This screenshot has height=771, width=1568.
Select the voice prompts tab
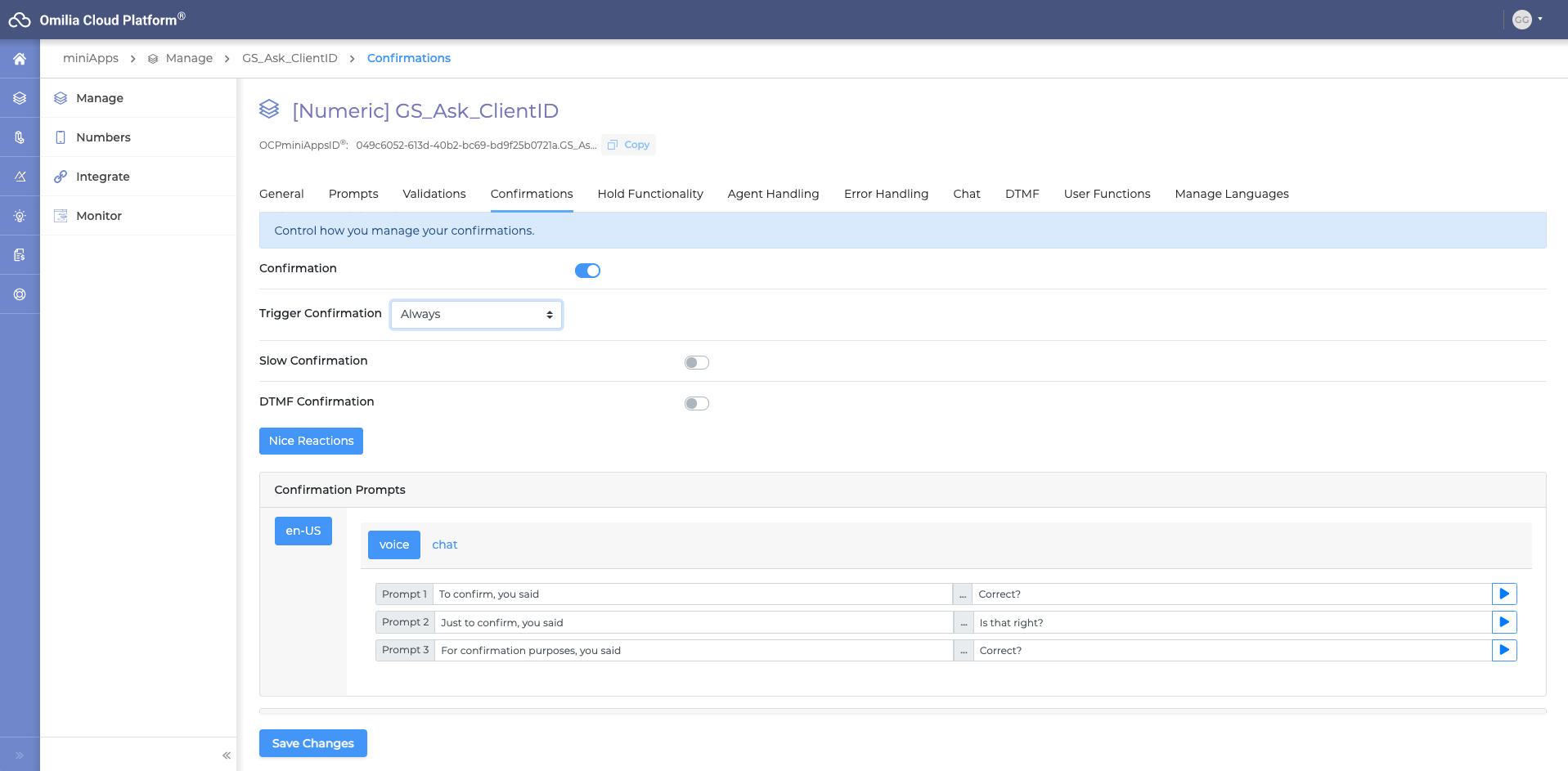pyautogui.click(x=394, y=545)
